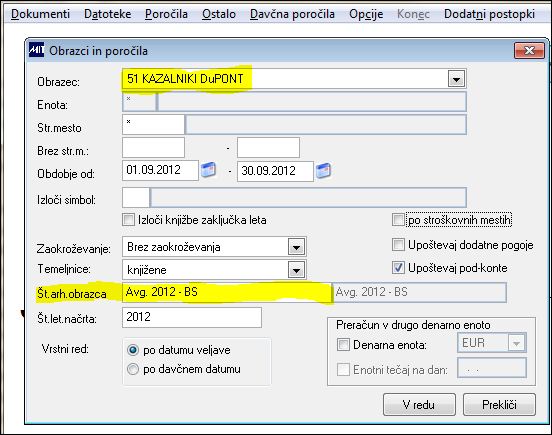Viewport: 552px width, 435px height.
Task: Select po datumu veljave radio button
Action: [133, 350]
